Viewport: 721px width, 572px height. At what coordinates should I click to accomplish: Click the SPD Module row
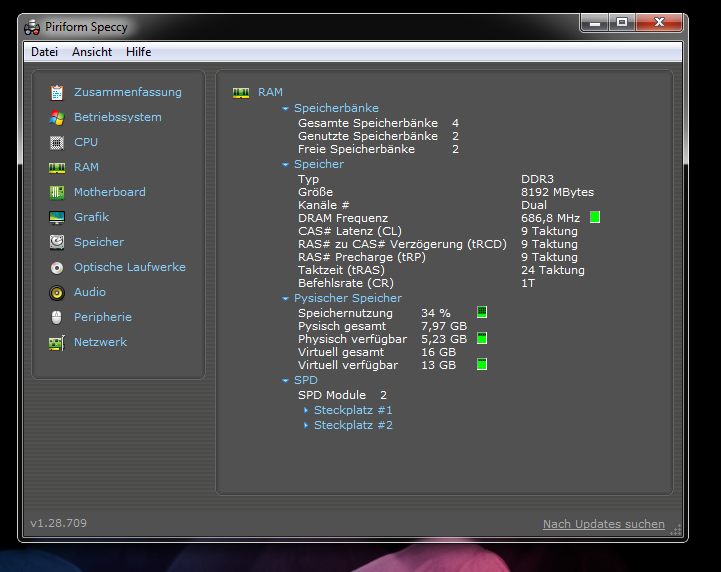coord(343,395)
